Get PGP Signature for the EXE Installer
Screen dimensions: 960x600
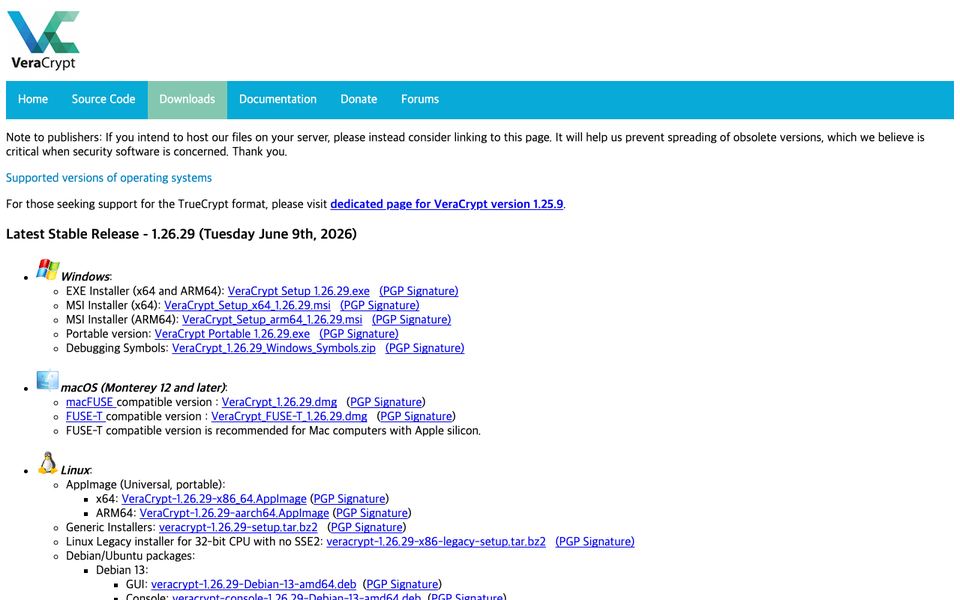(x=419, y=291)
